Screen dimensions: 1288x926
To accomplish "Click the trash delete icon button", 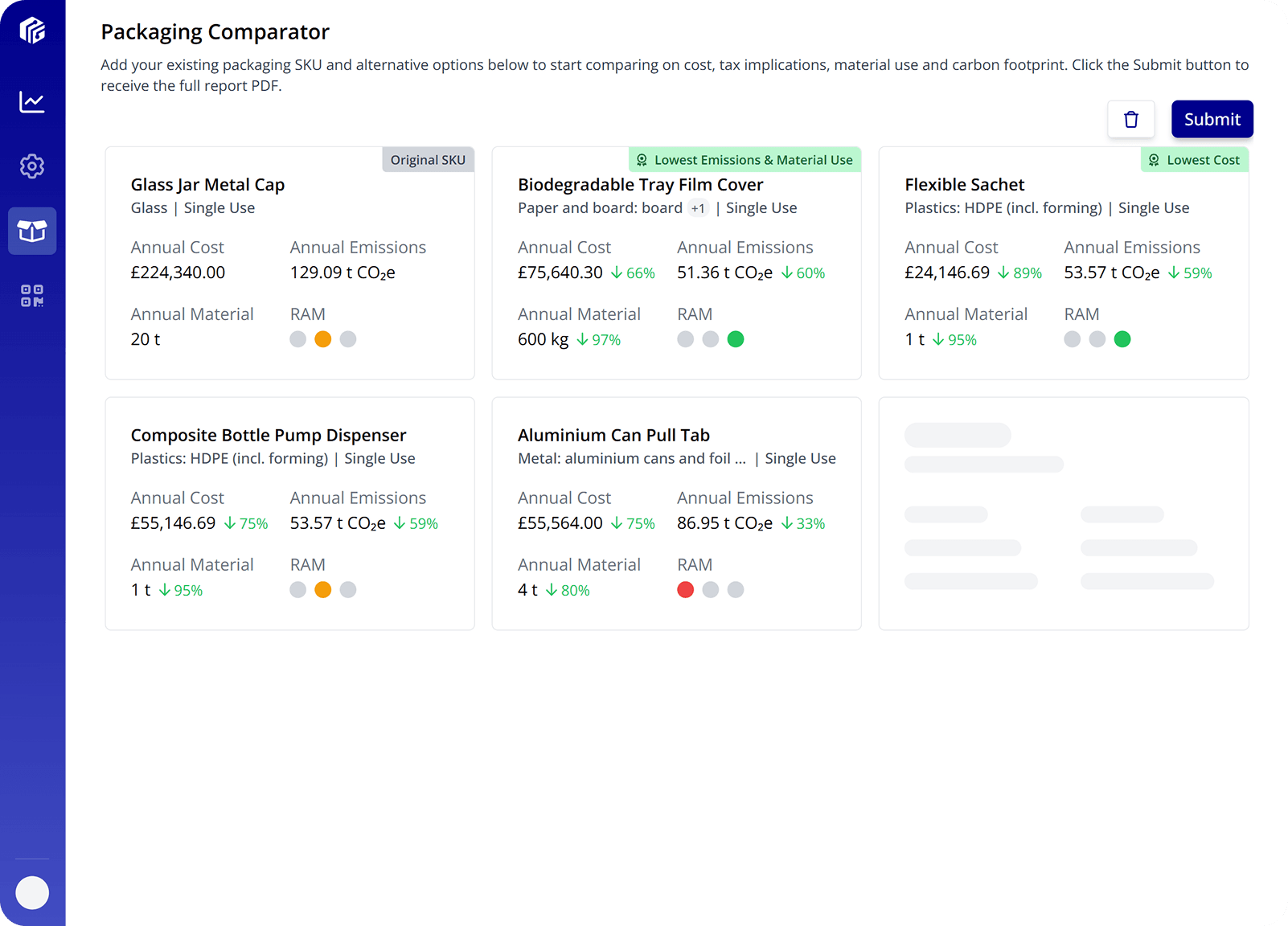I will (x=1130, y=120).
